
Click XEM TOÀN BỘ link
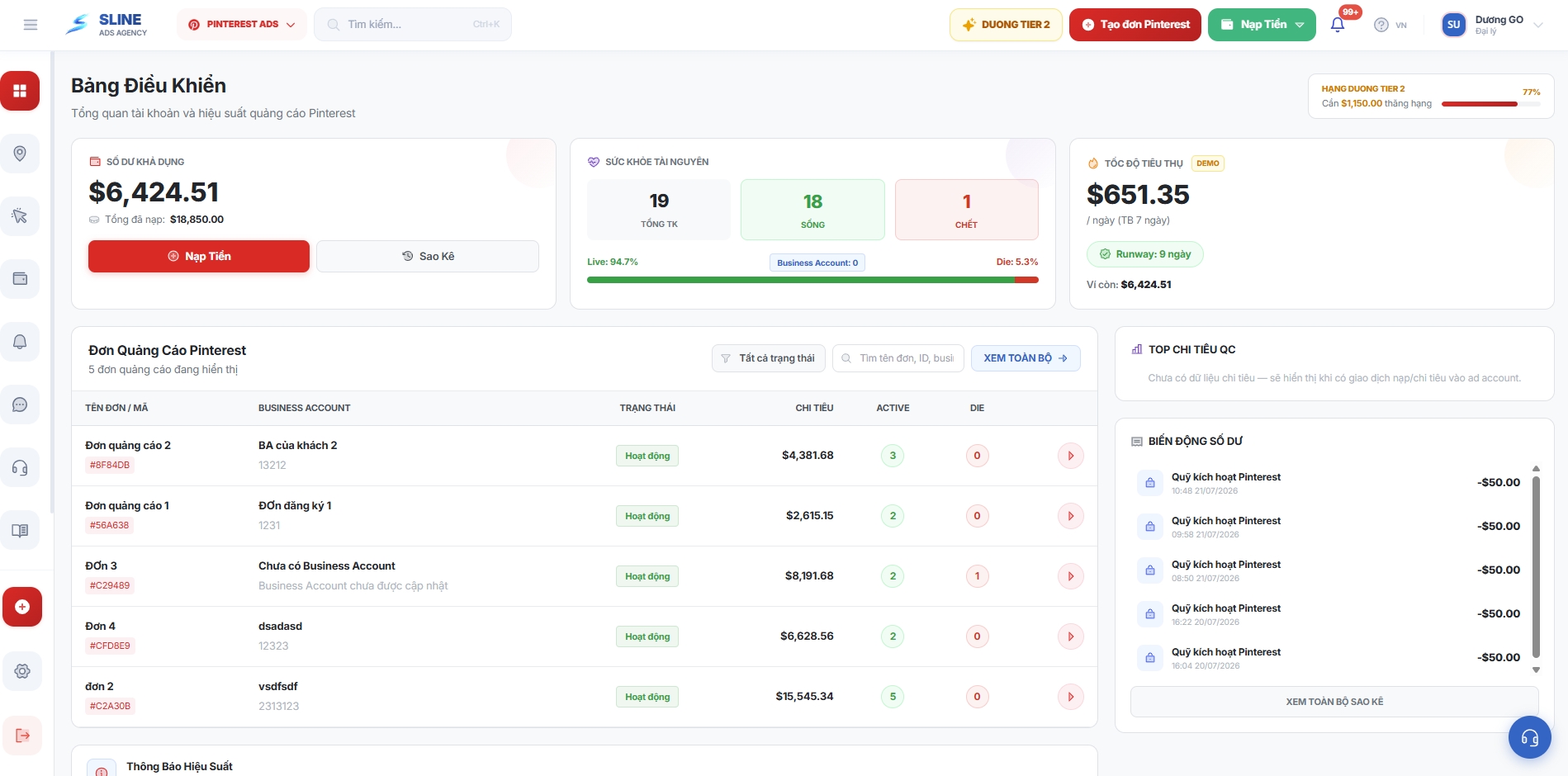click(x=1026, y=358)
